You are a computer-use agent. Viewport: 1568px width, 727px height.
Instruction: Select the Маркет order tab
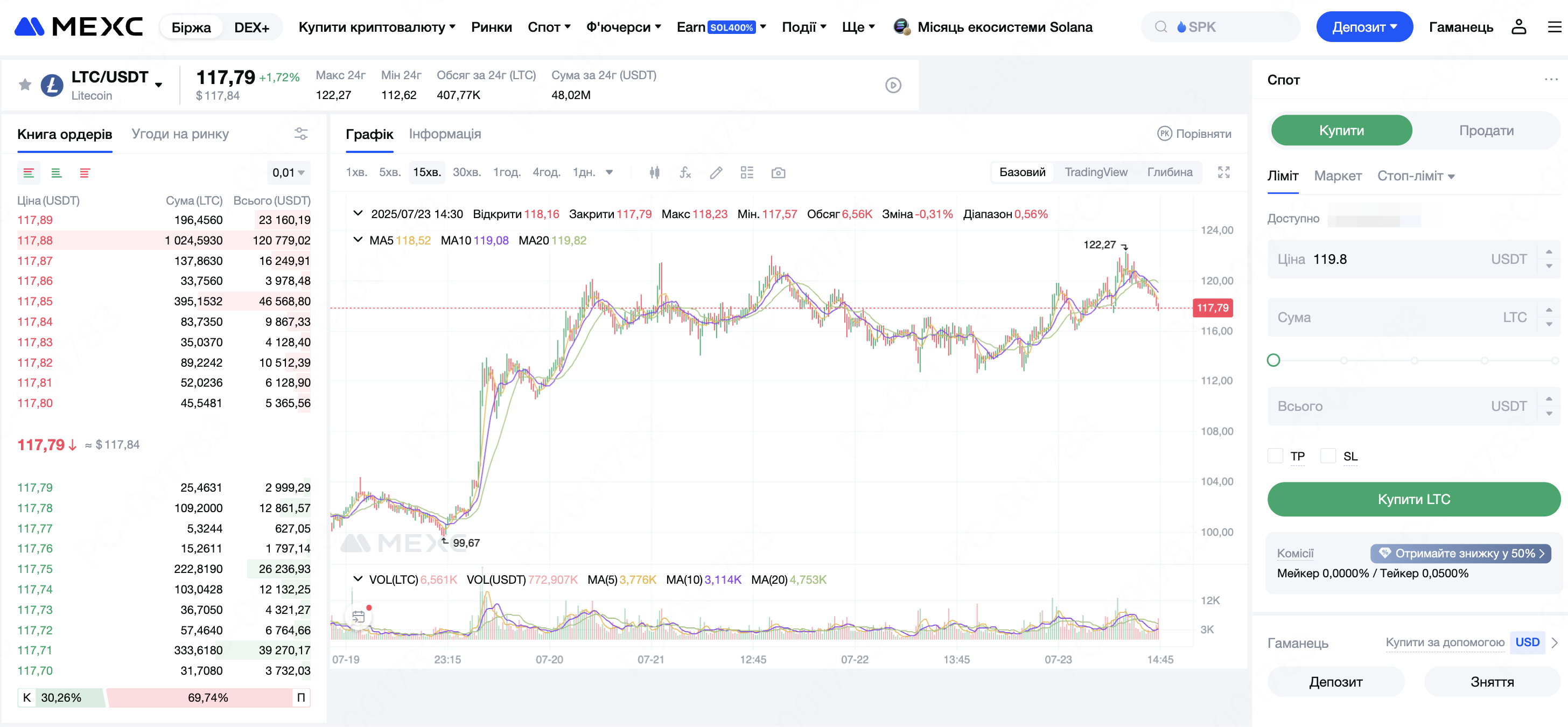(x=1338, y=176)
